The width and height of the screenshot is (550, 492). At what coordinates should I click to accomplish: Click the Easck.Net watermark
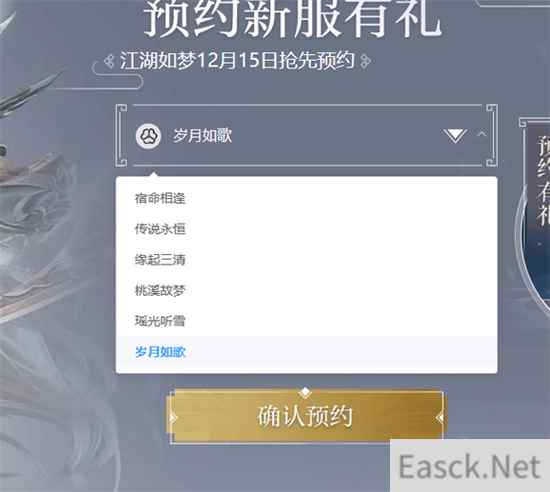pyautogui.click(x=469, y=467)
